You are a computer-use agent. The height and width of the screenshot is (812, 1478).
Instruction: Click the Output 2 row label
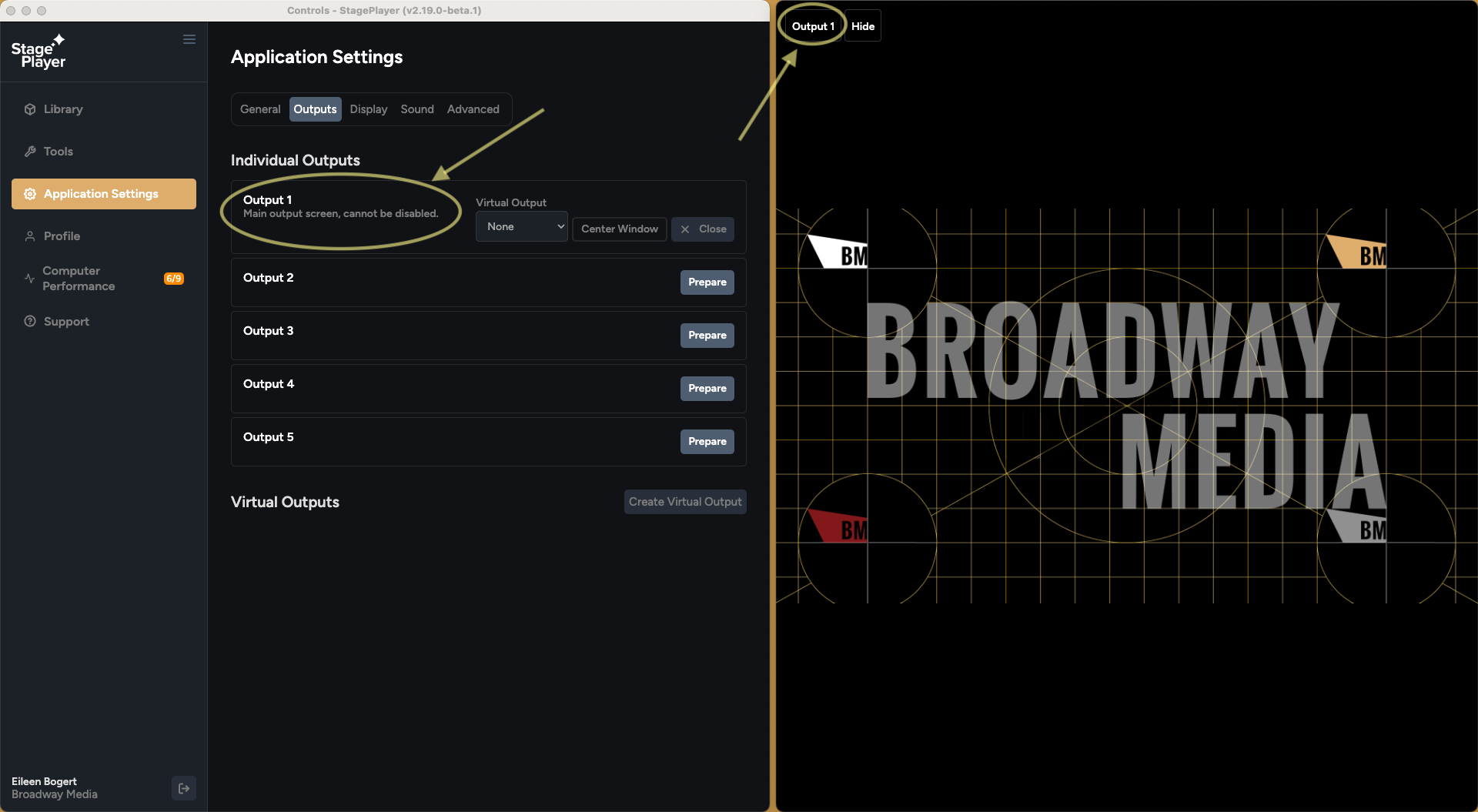tap(268, 278)
